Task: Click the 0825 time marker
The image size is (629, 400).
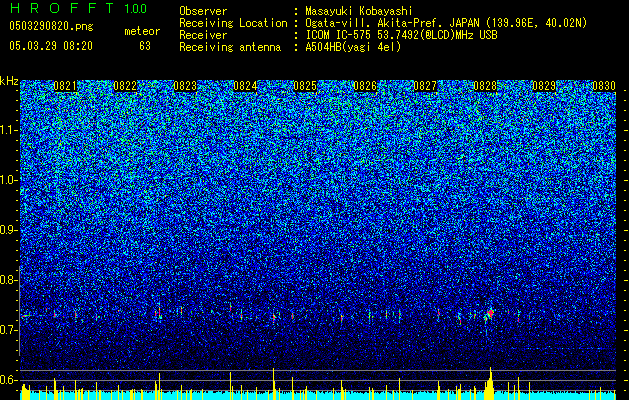Action: (x=305, y=86)
